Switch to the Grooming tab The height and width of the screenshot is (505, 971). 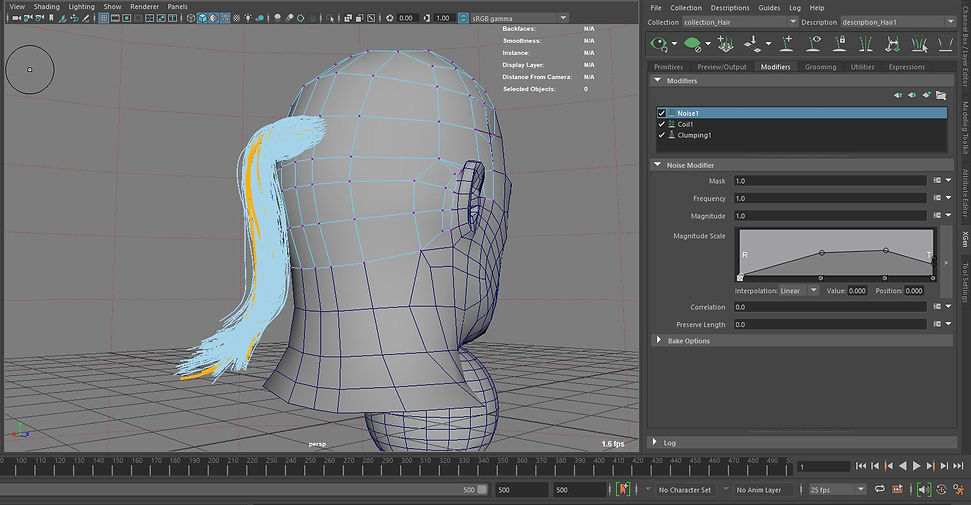pos(820,67)
